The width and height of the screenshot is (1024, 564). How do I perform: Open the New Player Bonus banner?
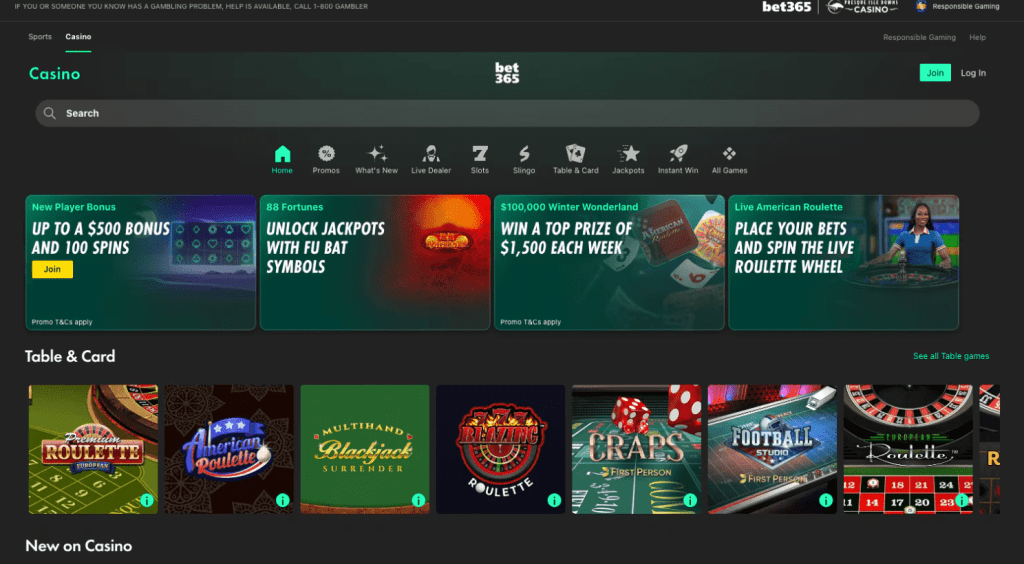point(140,262)
